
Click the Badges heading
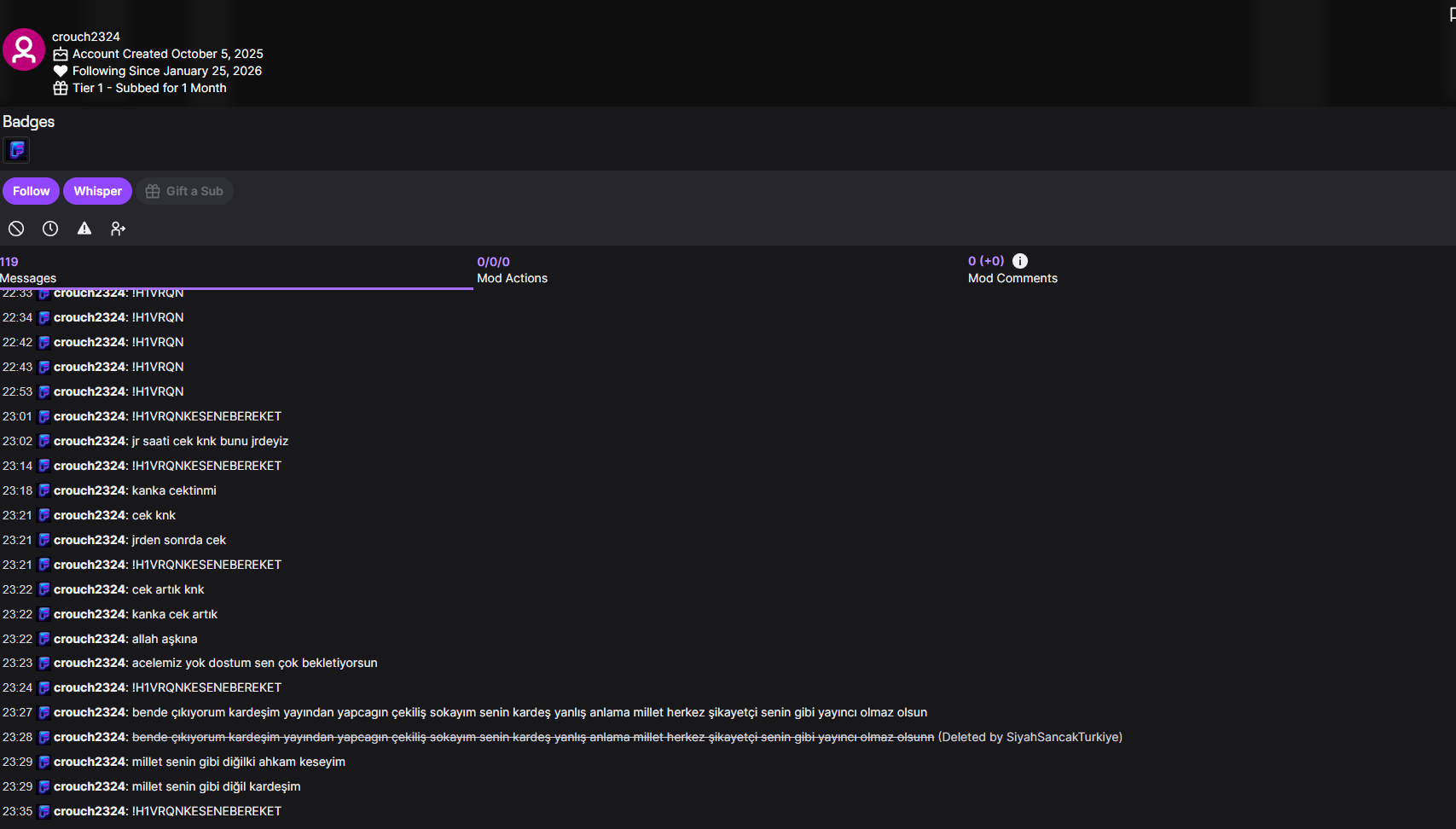click(x=28, y=121)
